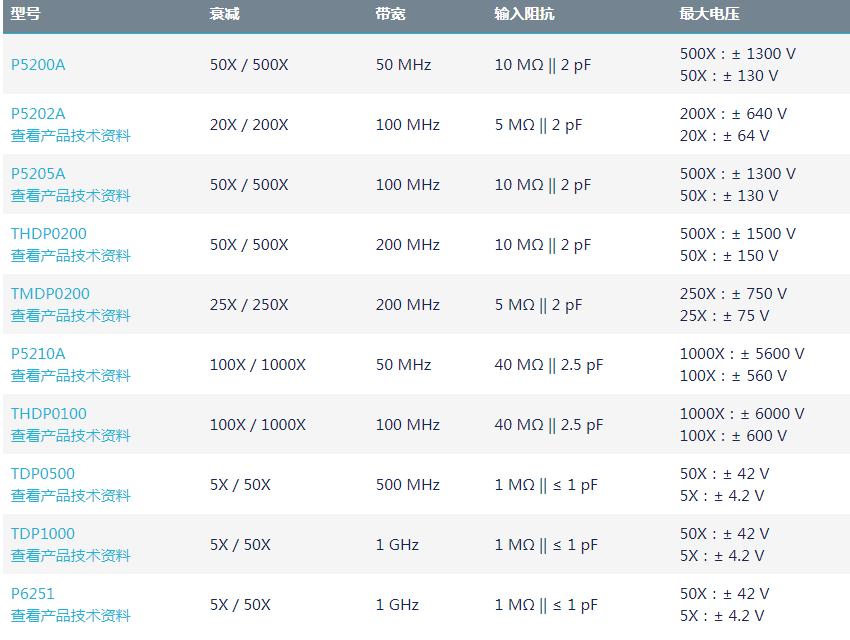850x640 pixels.
Task: Select TDP1000 bandwidth 1 GHz cell
Action: pyautogui.click(x=397, y=545)
